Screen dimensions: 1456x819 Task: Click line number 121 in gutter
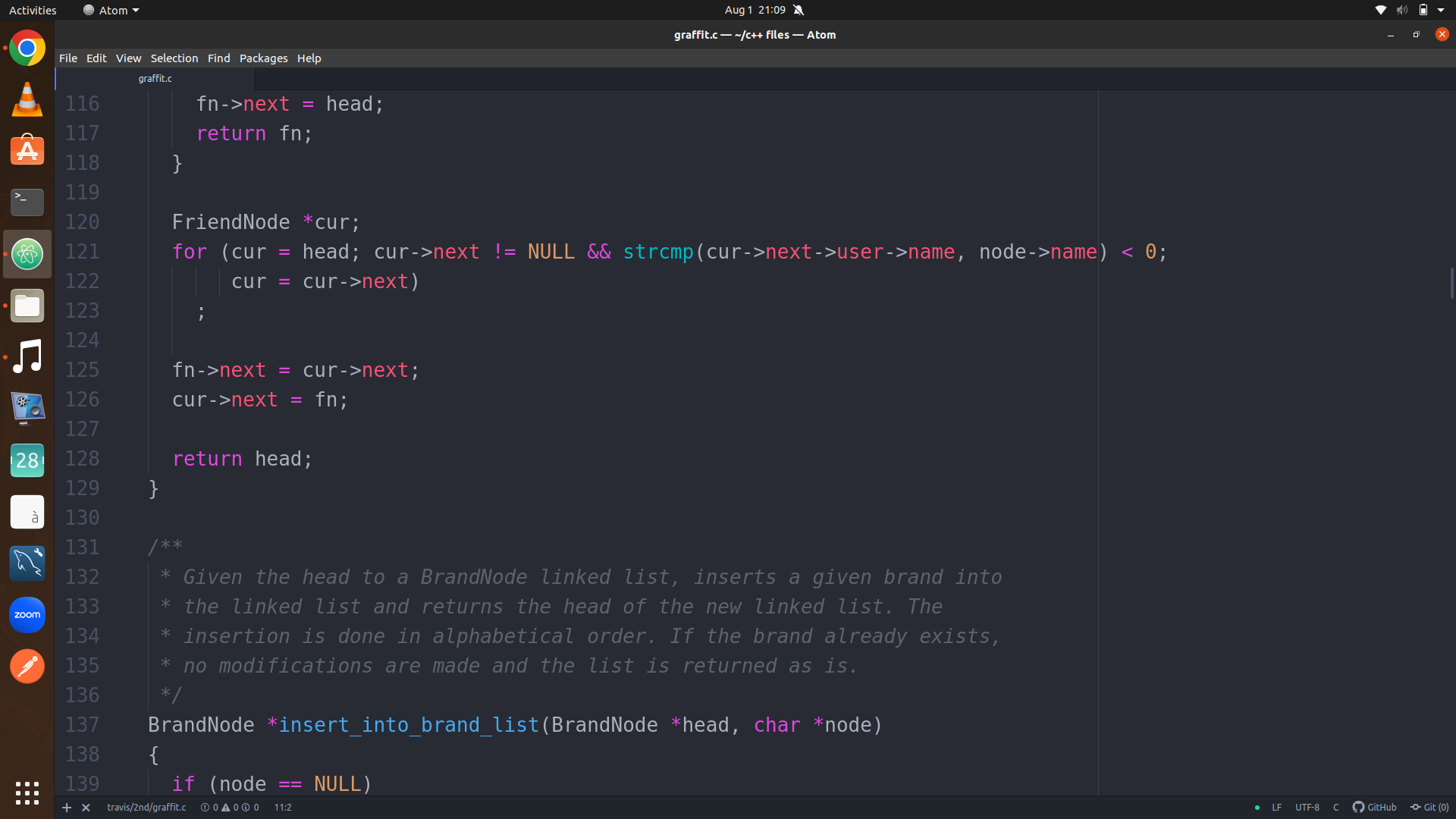coord(82,252)
